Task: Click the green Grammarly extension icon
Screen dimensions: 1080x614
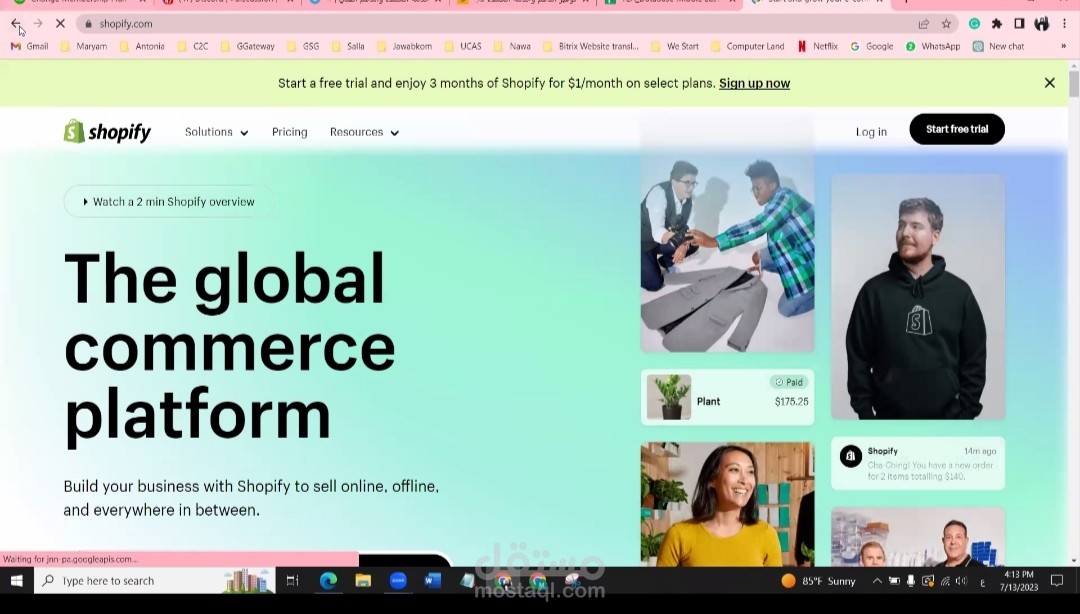Action: [974, 24]
